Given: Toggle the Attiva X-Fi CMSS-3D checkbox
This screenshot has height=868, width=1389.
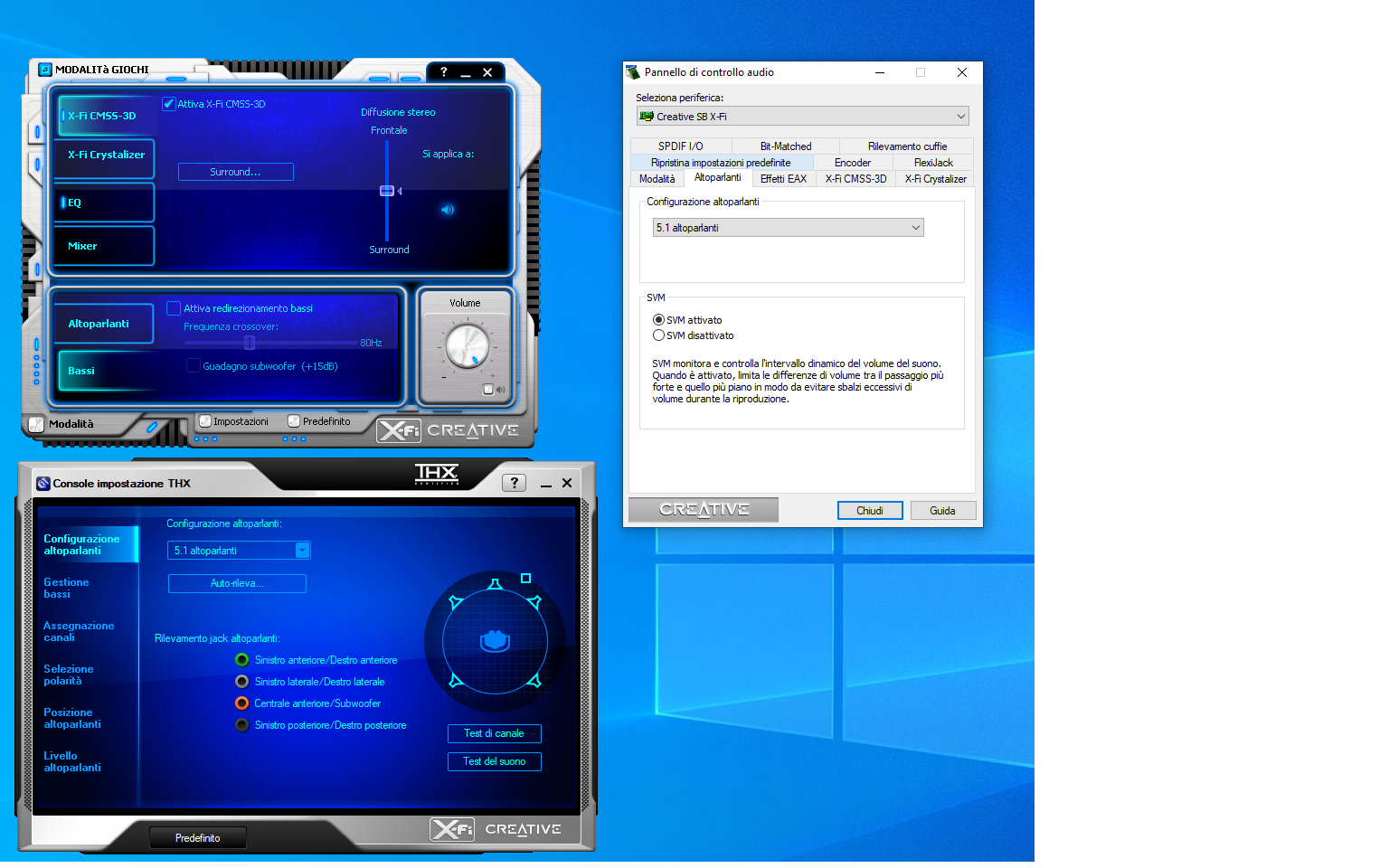Looking at the screenshot, I should 168,104.
